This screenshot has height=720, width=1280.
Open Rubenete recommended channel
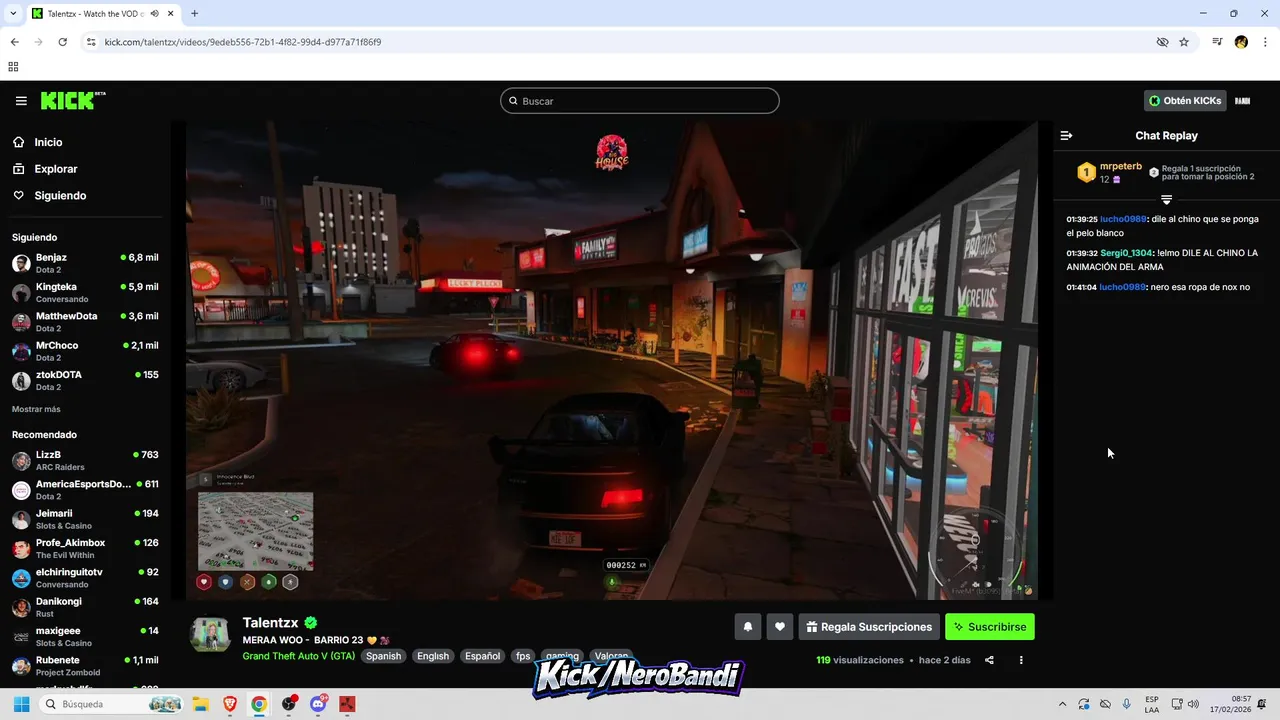tap(85, 666)
